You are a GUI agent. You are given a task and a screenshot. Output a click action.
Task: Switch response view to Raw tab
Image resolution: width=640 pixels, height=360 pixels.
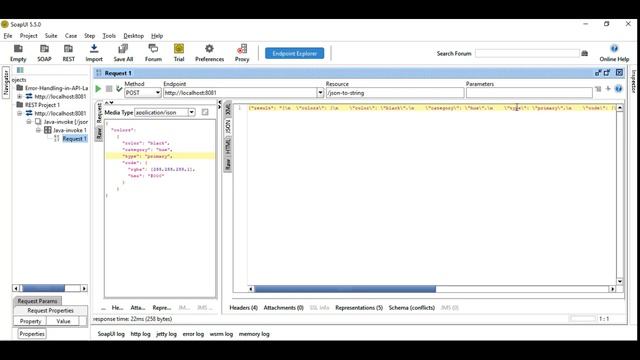[x=228, y=163]
